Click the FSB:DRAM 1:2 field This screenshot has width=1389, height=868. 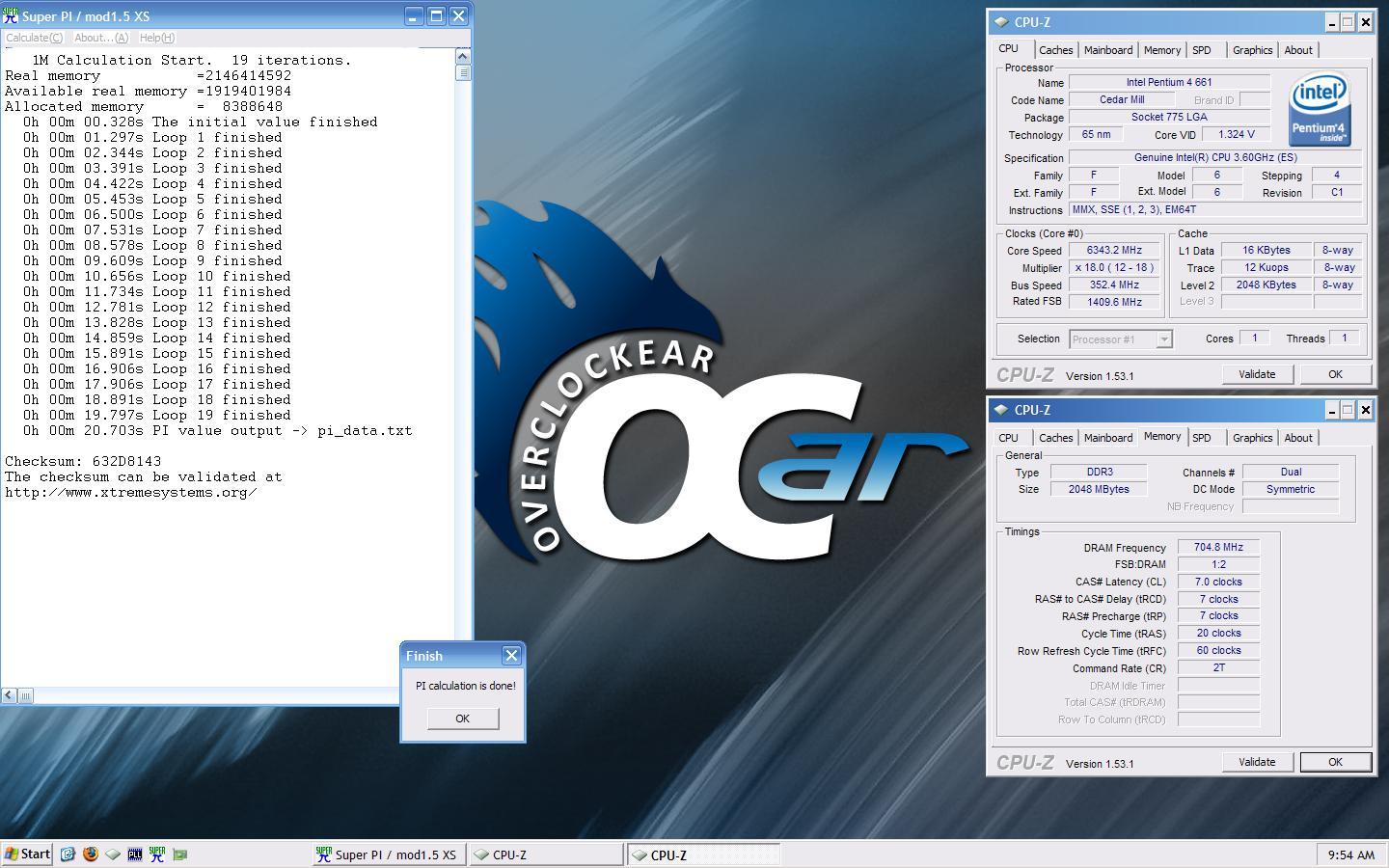pos(1218,565)
